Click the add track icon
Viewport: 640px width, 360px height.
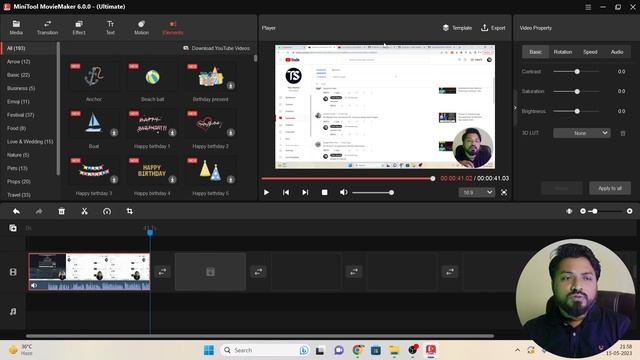tap(13, 228)
